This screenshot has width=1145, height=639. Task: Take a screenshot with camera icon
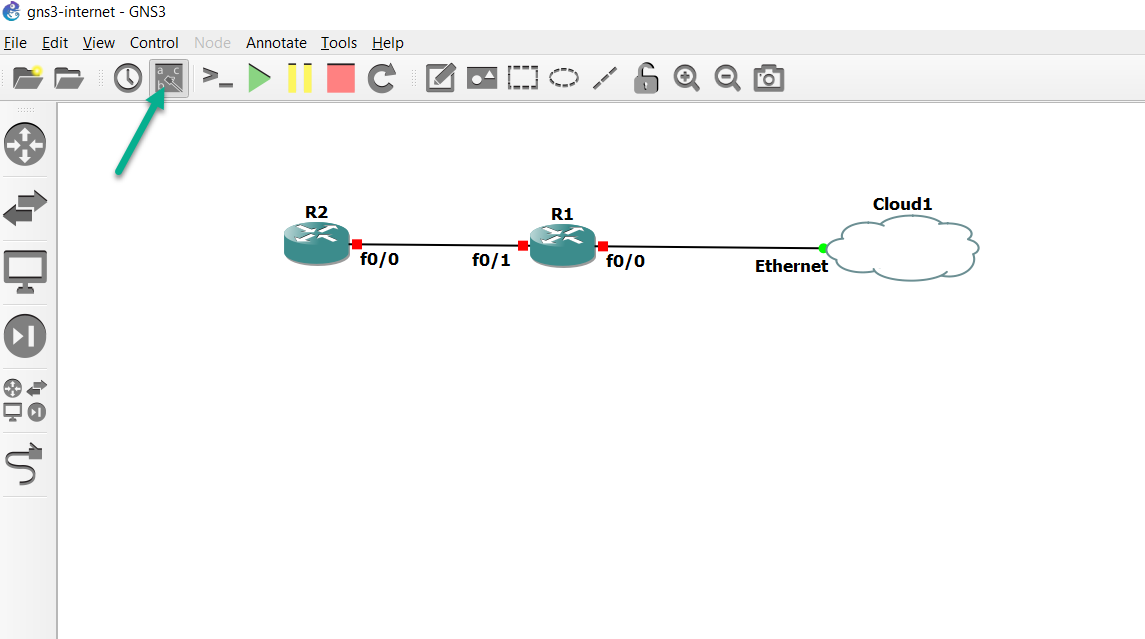pos(768,77)
